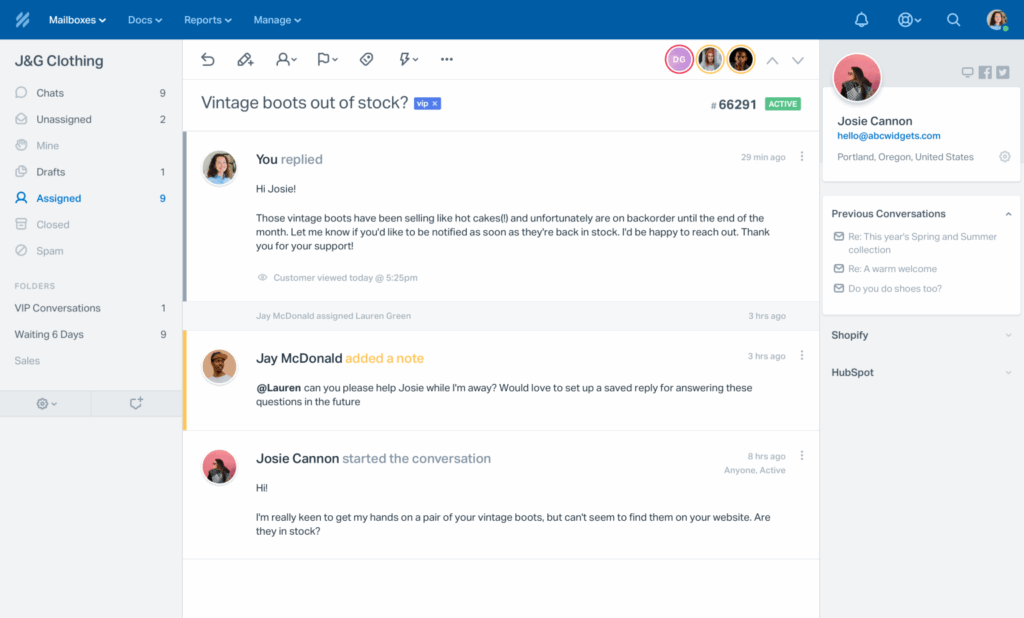Expand the HubSpot section
1024x618 pixels.
pyautogui.click(x=1008, y=373)
